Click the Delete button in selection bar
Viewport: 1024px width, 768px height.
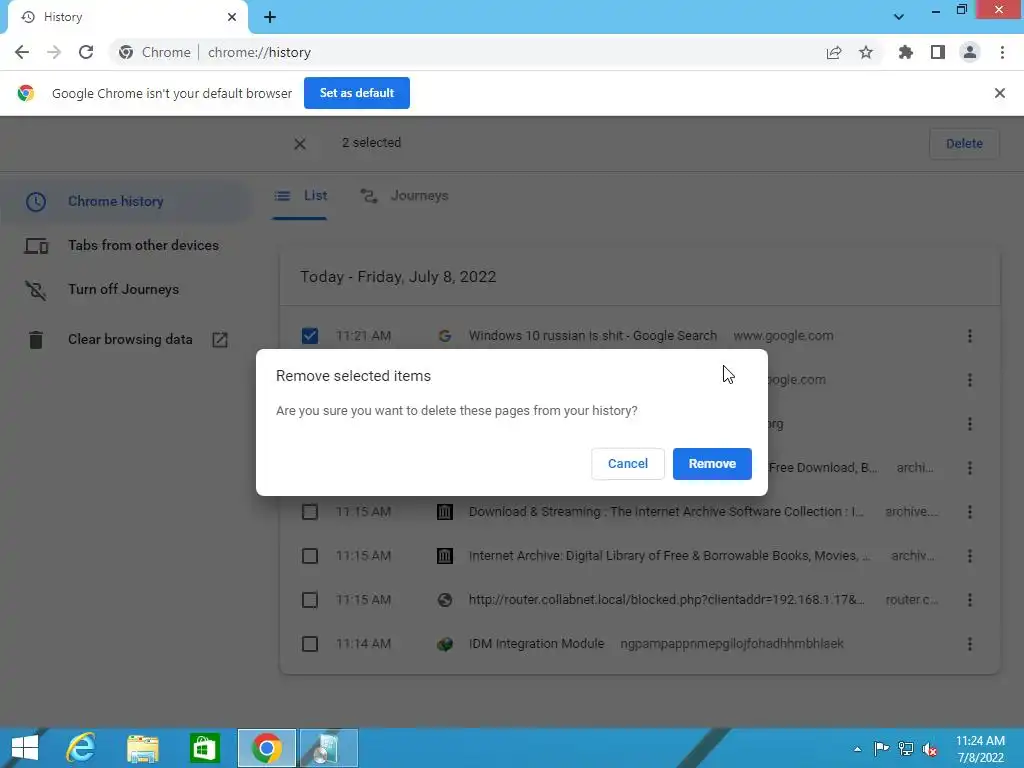coord(964,144)
